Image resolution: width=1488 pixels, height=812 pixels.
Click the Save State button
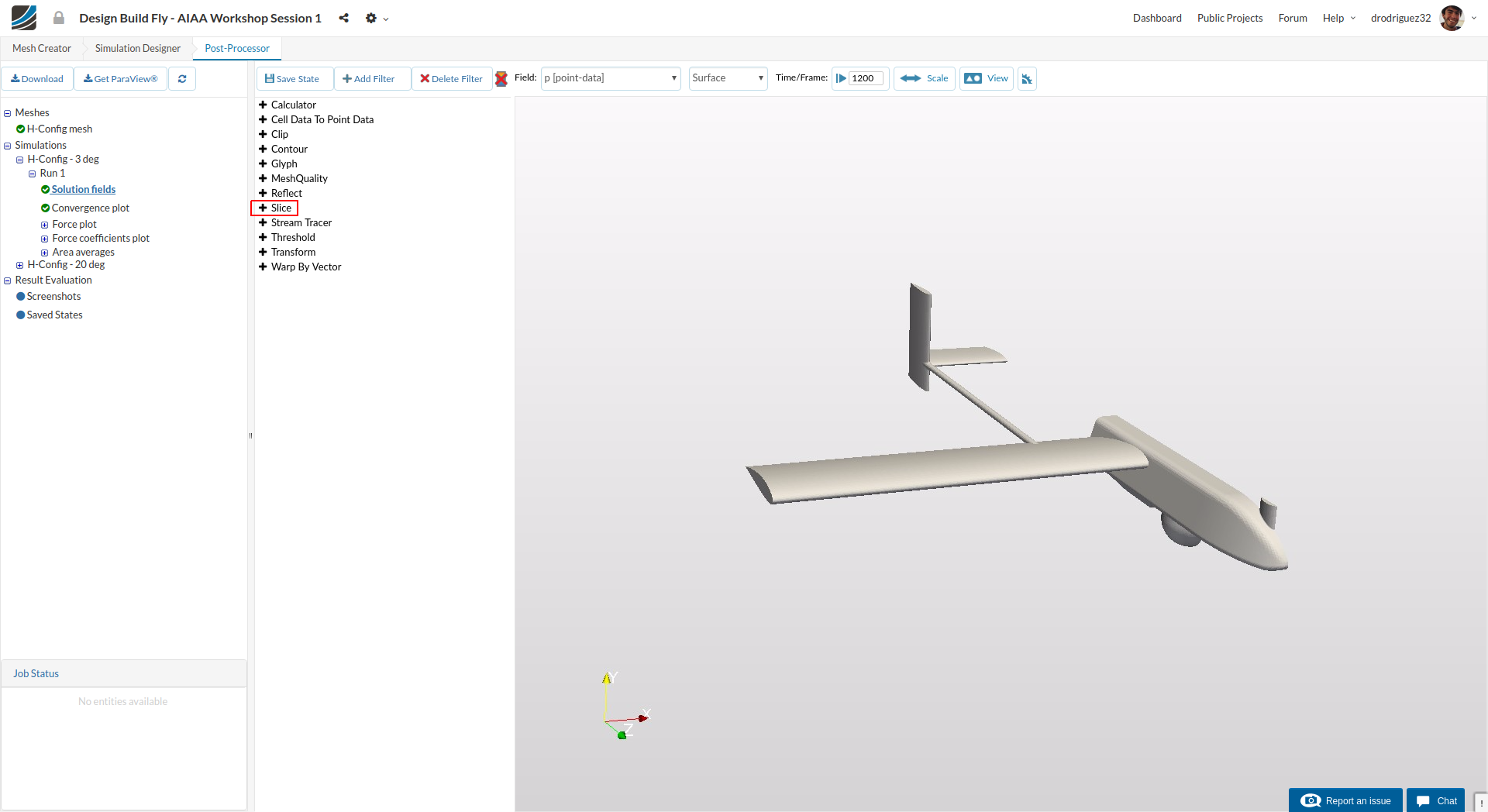point(292,79)
